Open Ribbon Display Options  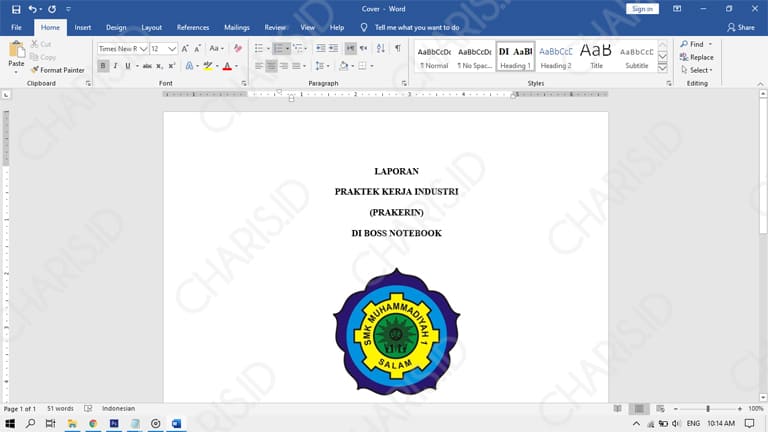[677, 9]
